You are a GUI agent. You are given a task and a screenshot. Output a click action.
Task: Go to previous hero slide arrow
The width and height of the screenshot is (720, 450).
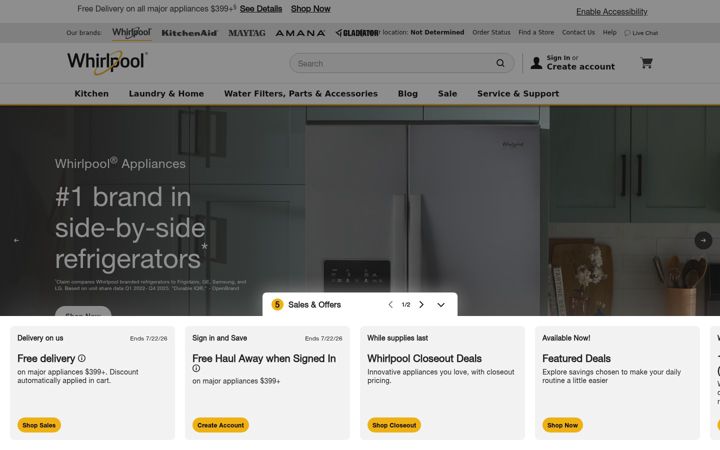tap(17, 240)
